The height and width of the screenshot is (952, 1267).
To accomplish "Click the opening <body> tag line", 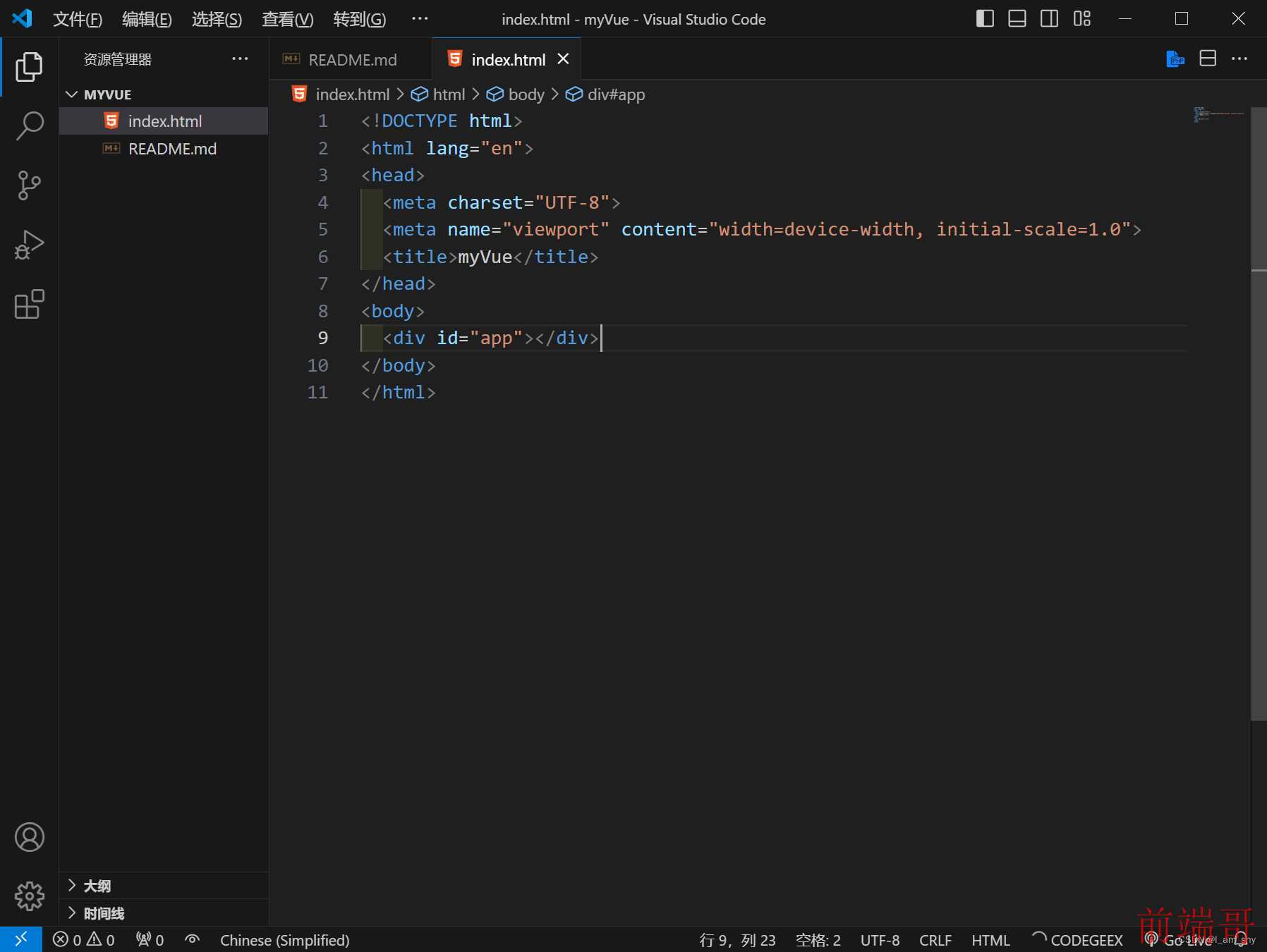I will [x=393, y=311].
